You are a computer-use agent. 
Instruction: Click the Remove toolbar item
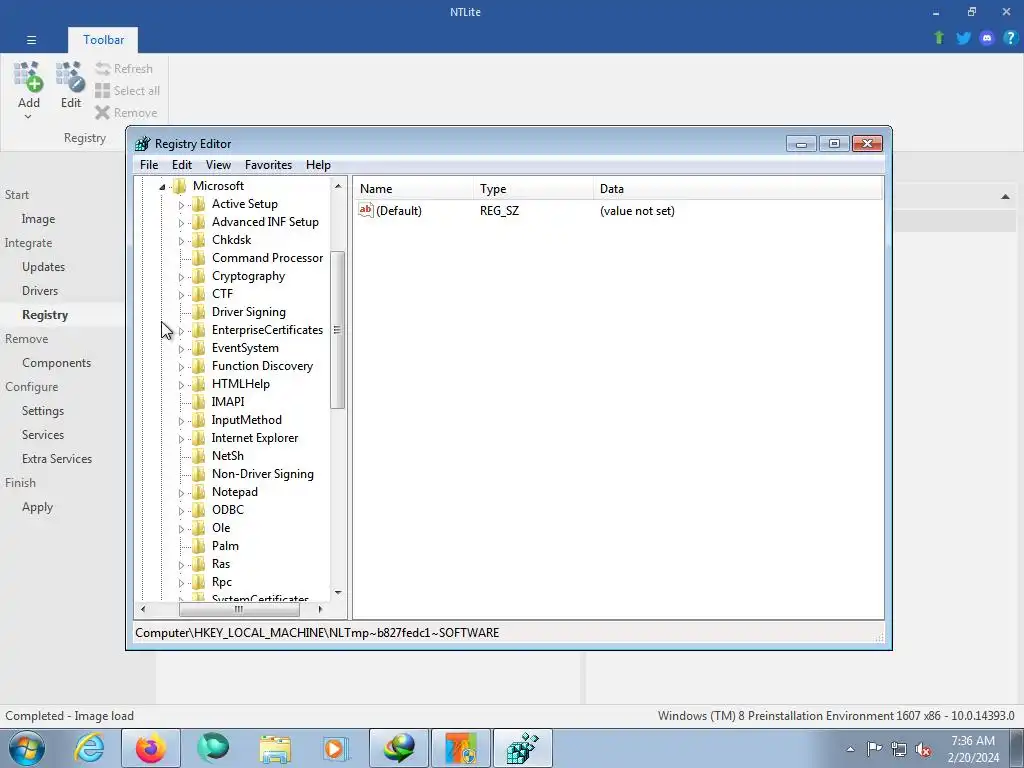point(126,113)
